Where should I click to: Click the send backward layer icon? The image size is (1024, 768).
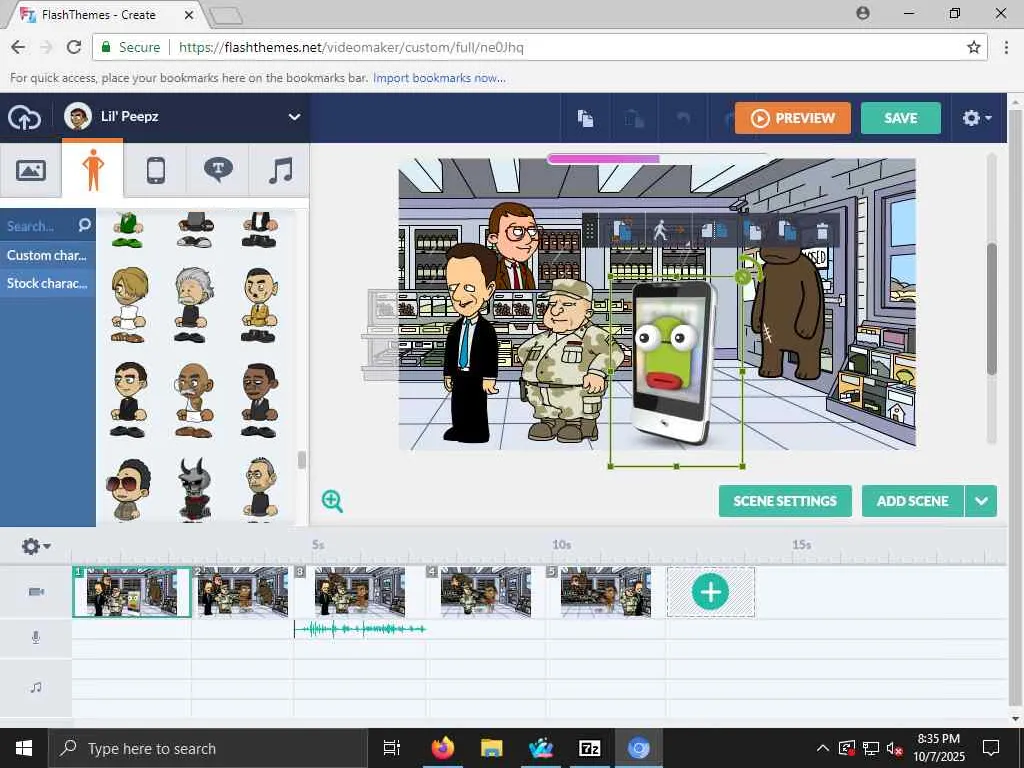click(788, 231)
